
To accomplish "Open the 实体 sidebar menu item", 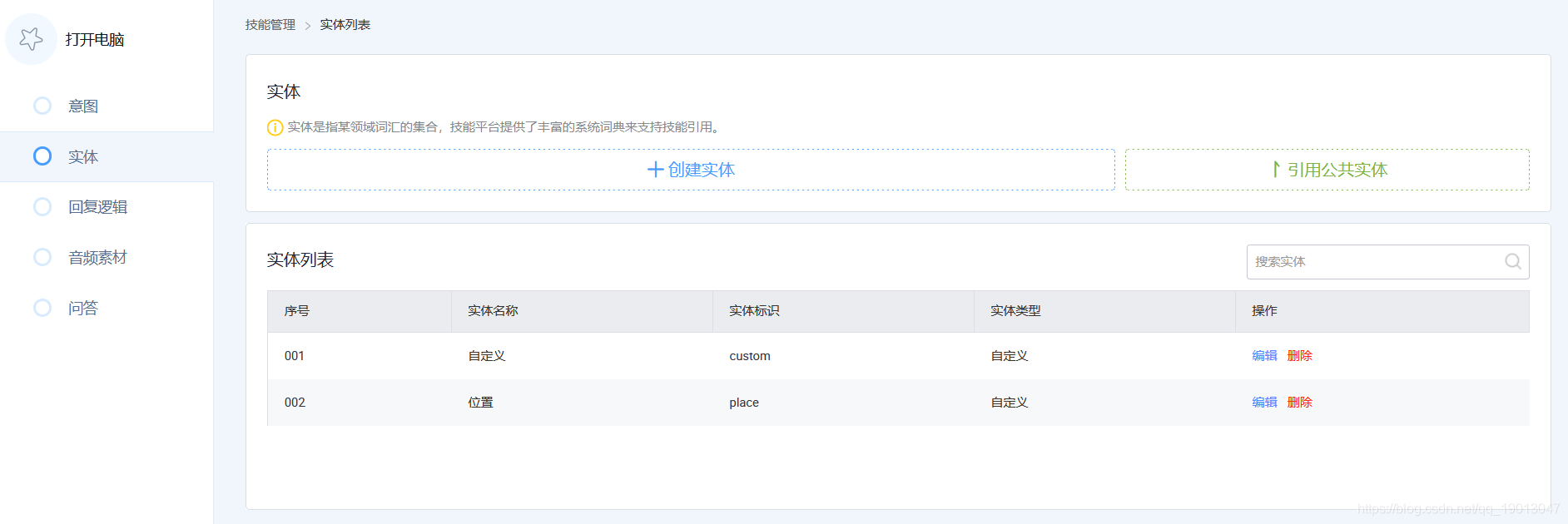I will coord(83,157).
